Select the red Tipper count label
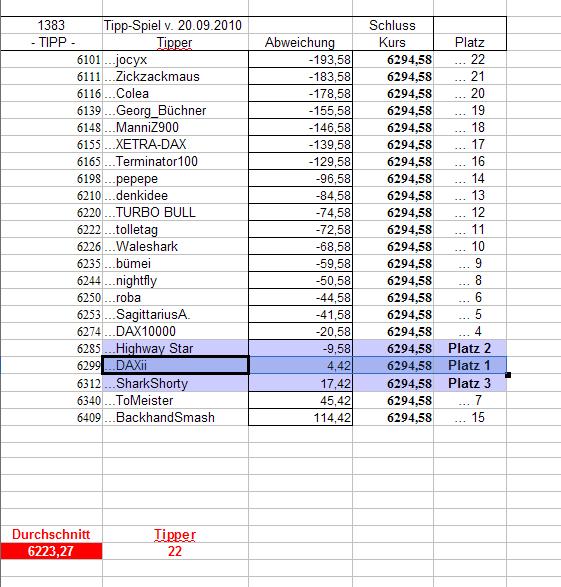Viewport: 561px width, 587px height. coord(175,534)
